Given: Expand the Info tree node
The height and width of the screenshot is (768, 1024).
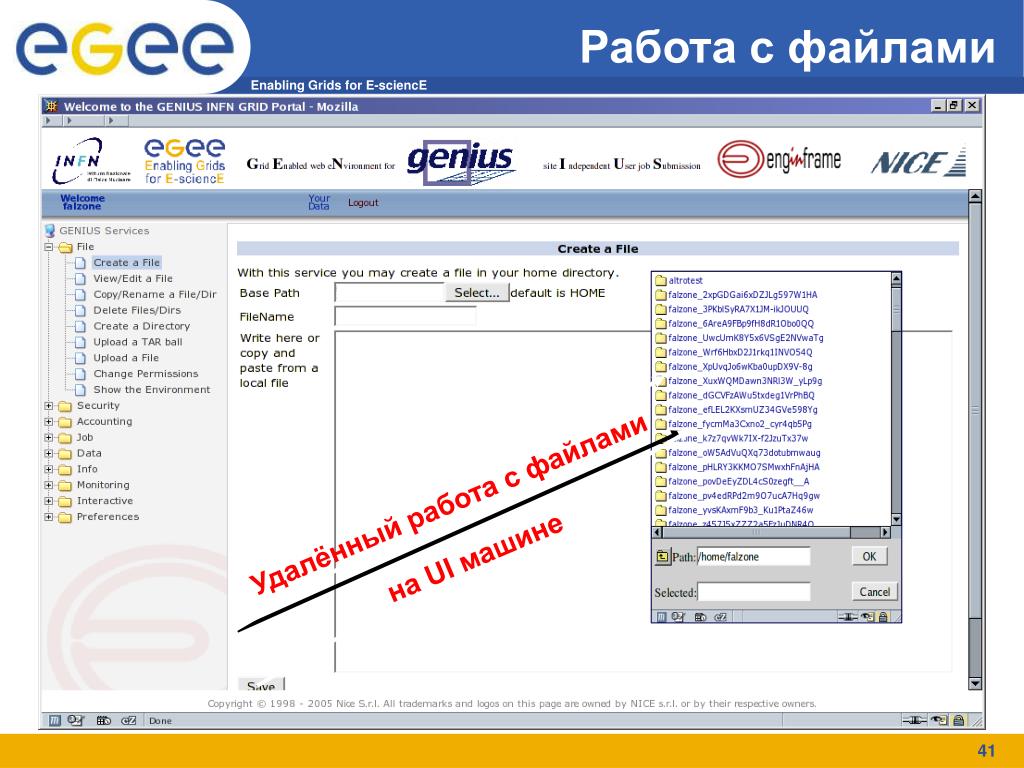Looking at the screenshot, I should tap(48, 469).
